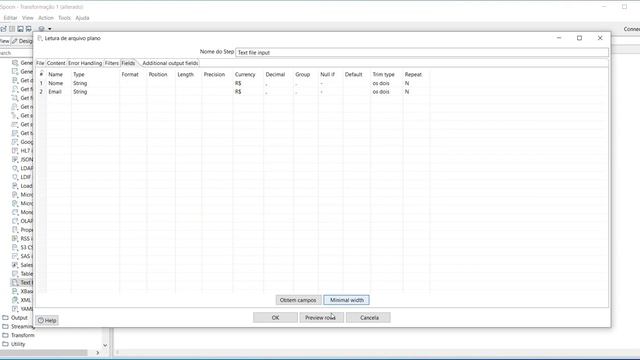Expand the Streaming folder in steps tree

point(5,327)
